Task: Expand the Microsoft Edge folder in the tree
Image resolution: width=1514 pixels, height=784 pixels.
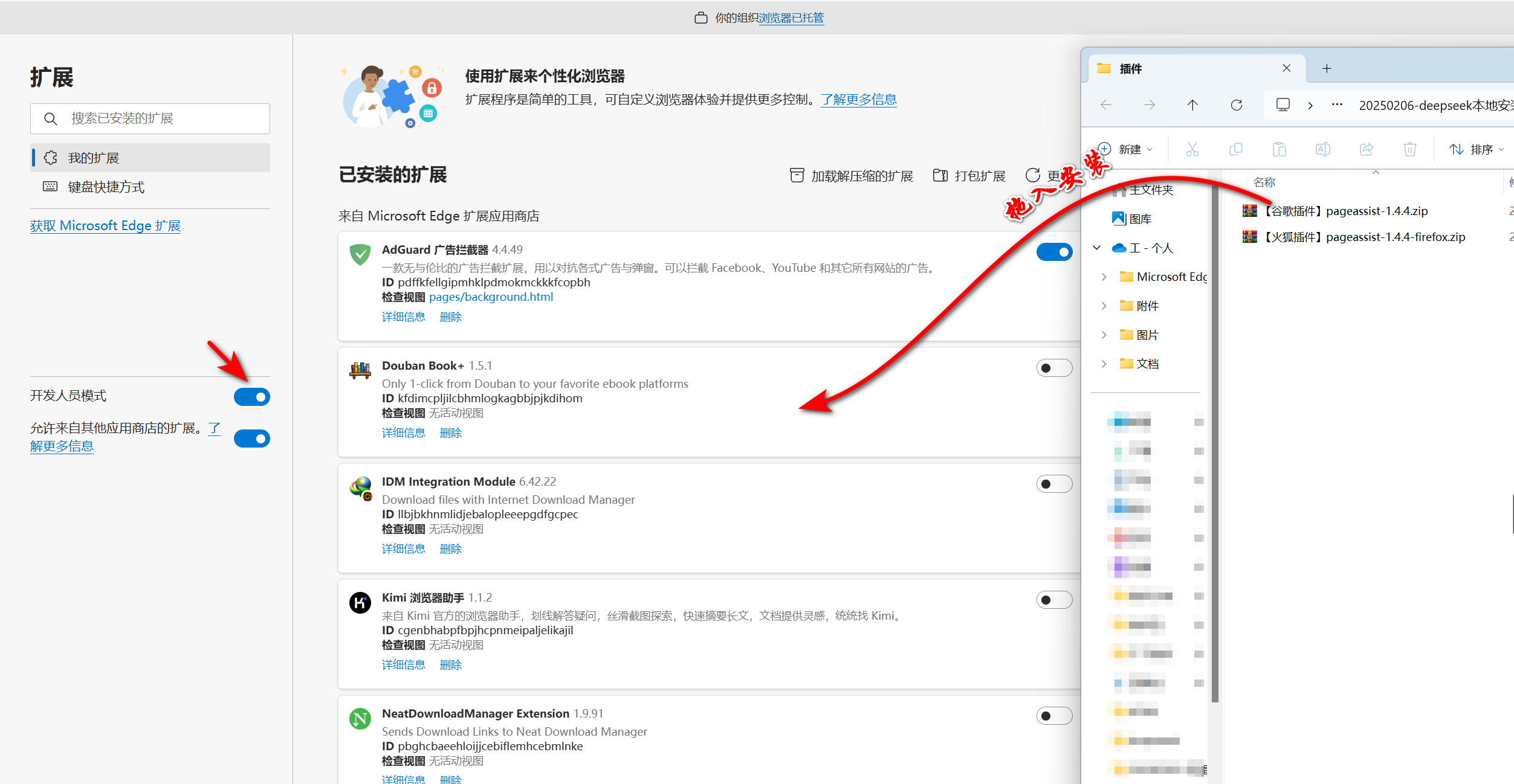Action: click(x=1104, y=277)
